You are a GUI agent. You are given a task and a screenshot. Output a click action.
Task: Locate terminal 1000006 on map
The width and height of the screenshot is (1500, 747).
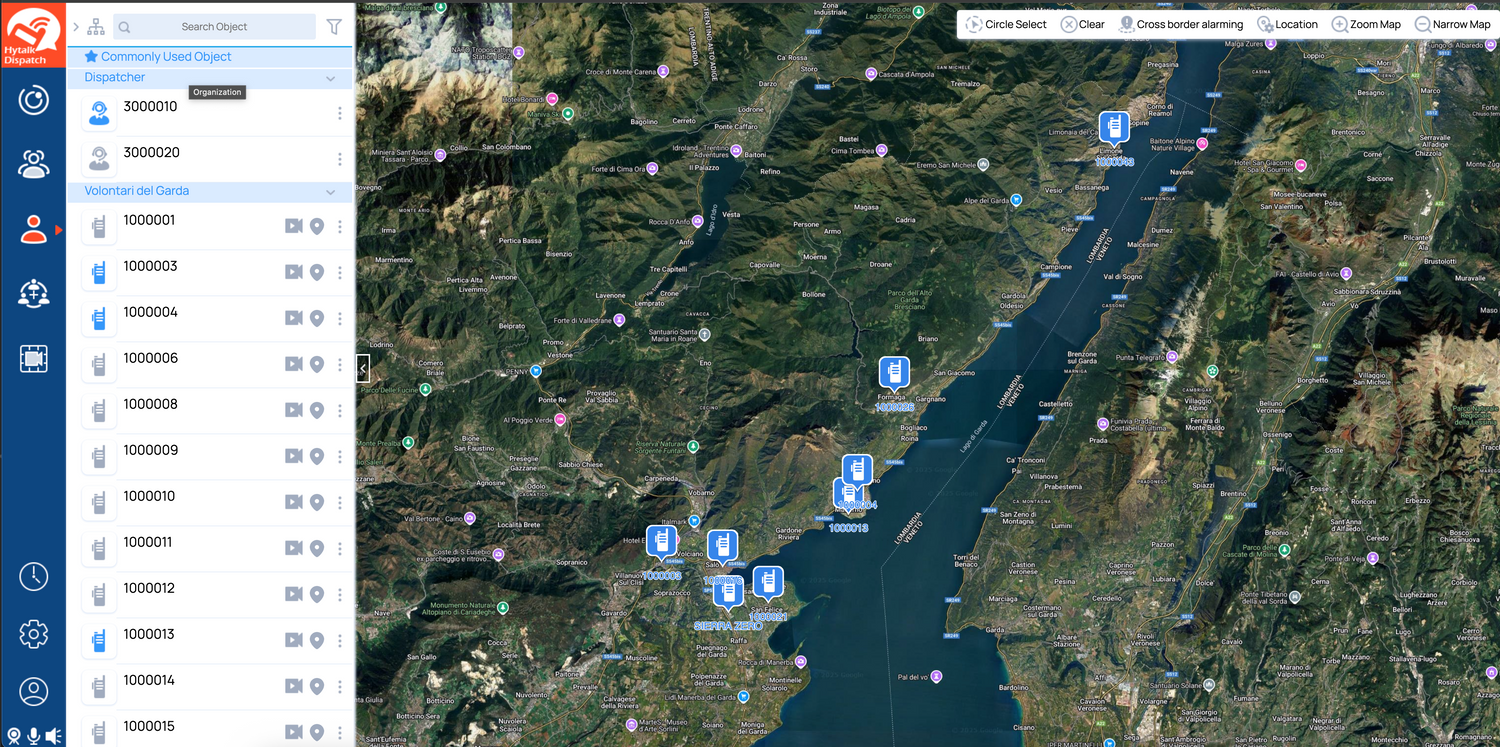317,364
